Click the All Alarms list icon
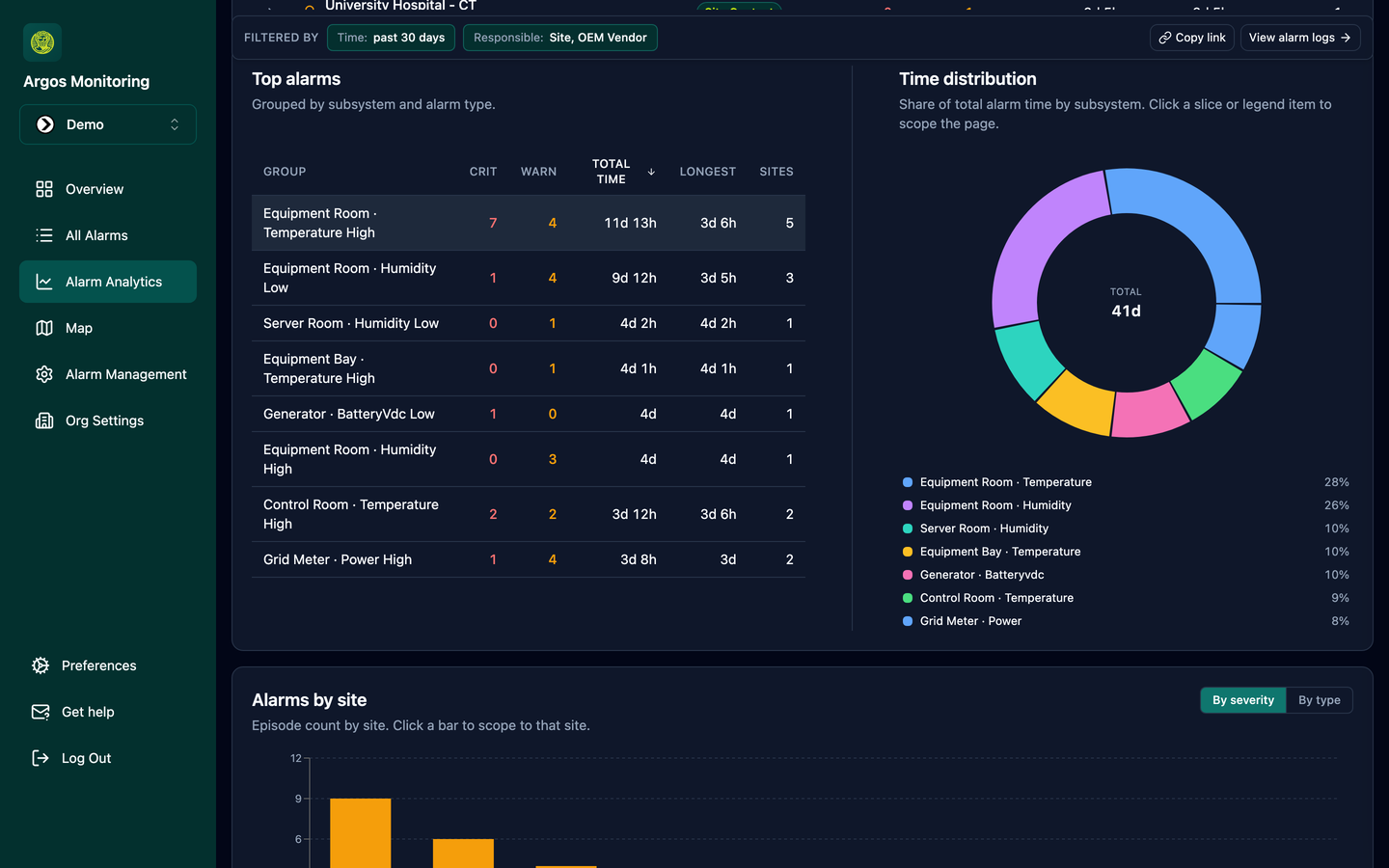 point(44,235)
